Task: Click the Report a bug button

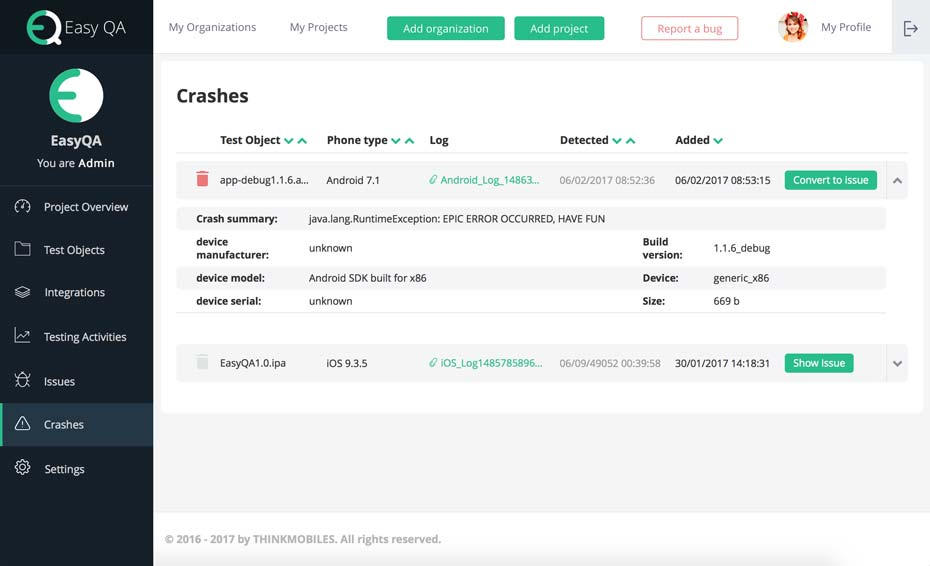Action: click(x=689, y=29)
